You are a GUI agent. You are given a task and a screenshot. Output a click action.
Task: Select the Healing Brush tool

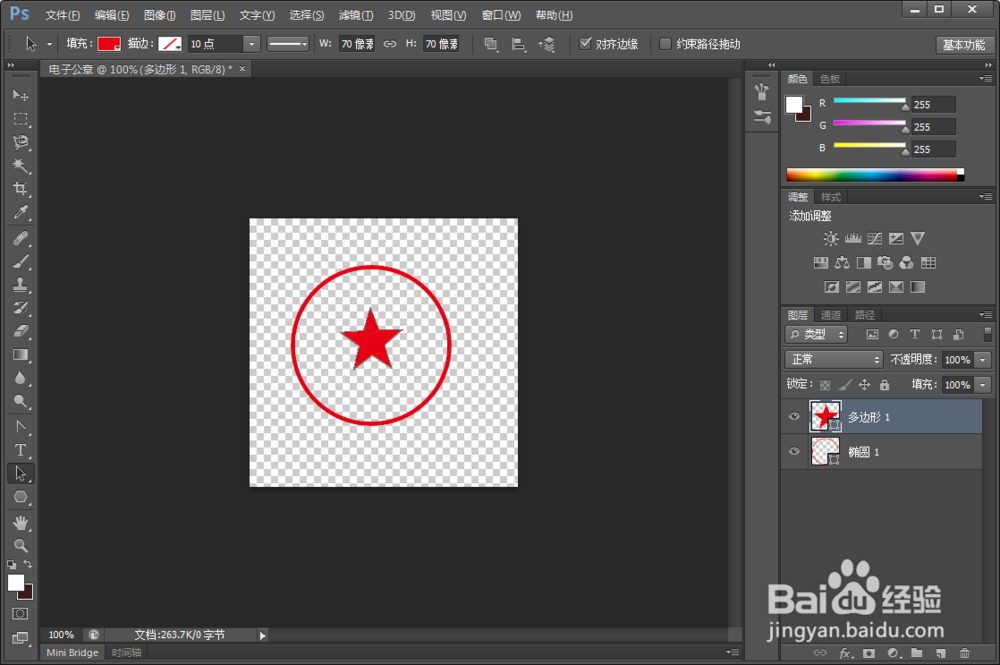point(20,238)
